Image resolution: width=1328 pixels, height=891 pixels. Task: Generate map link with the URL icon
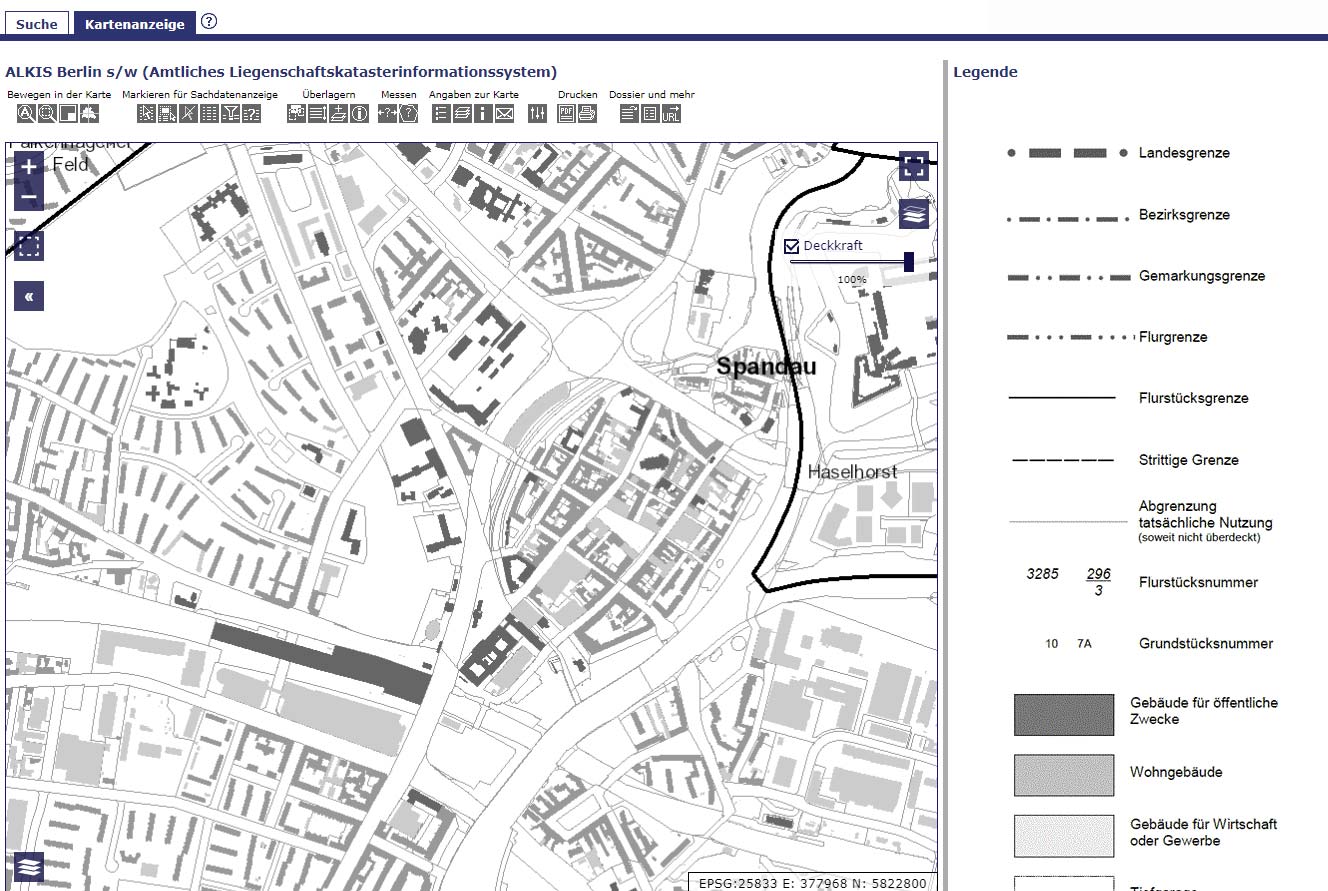click(x=671, y=113)
